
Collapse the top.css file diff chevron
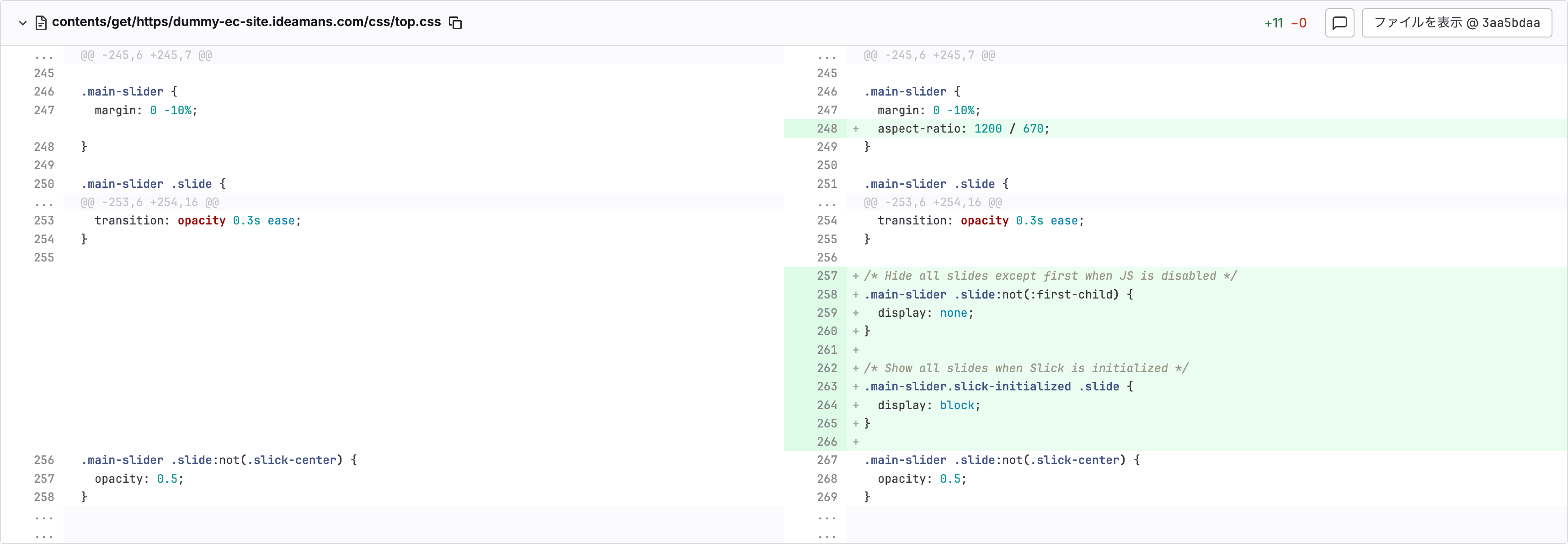coord(22,23)
